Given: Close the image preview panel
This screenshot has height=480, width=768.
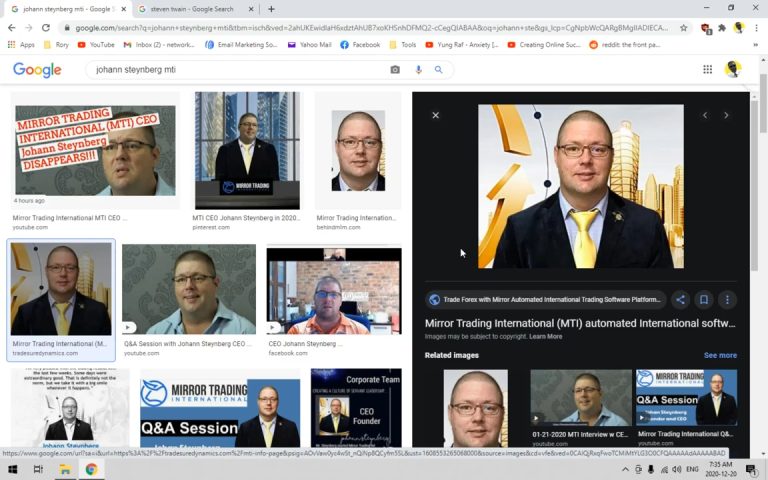Looking at the screenshot, I should (x=435, y=115).
